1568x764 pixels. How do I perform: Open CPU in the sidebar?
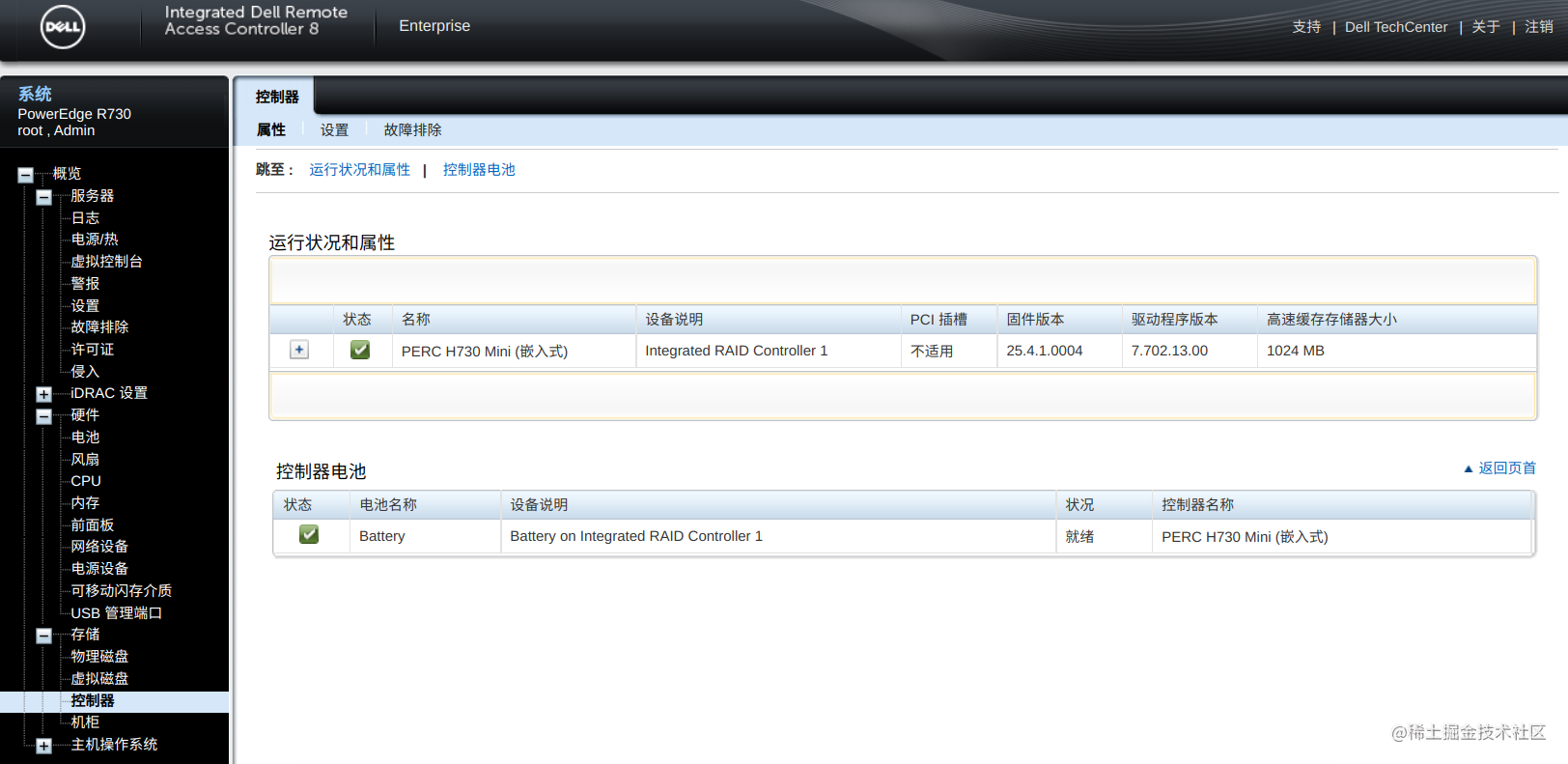[86, 481]
